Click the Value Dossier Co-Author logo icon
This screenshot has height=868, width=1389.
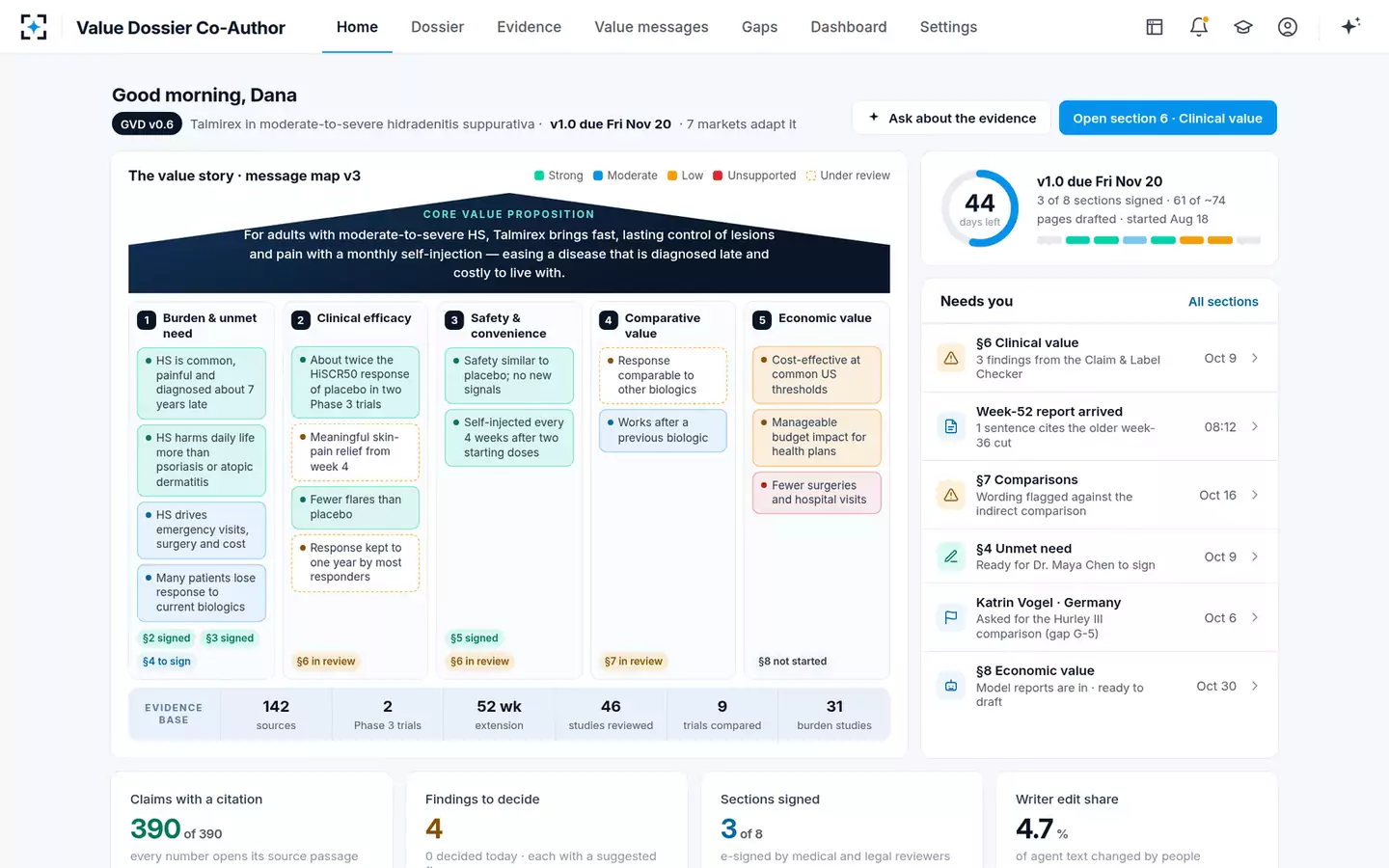pos(34,27)
